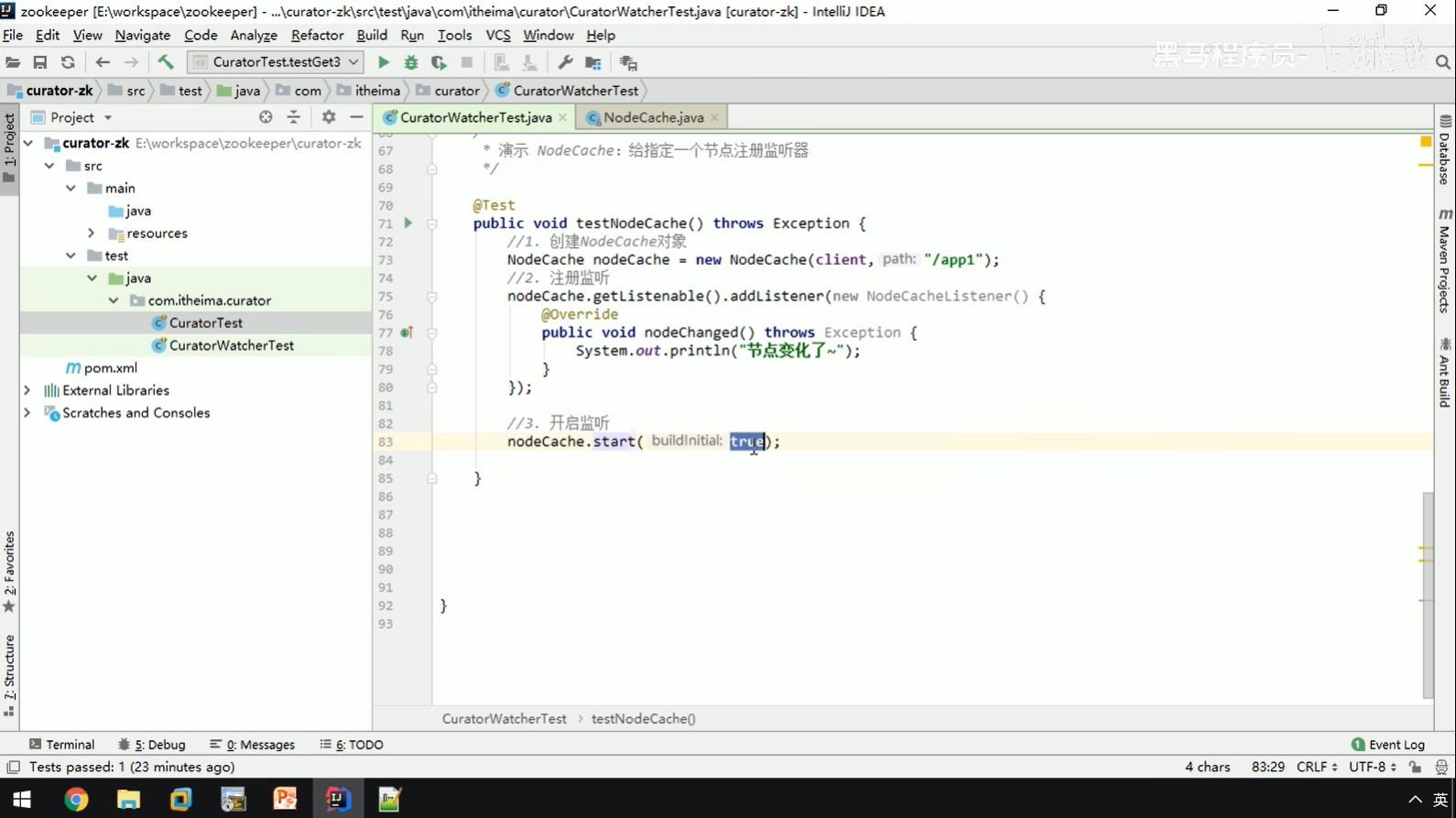
Task: Open the Refactor menu
Action: [317, 35]
